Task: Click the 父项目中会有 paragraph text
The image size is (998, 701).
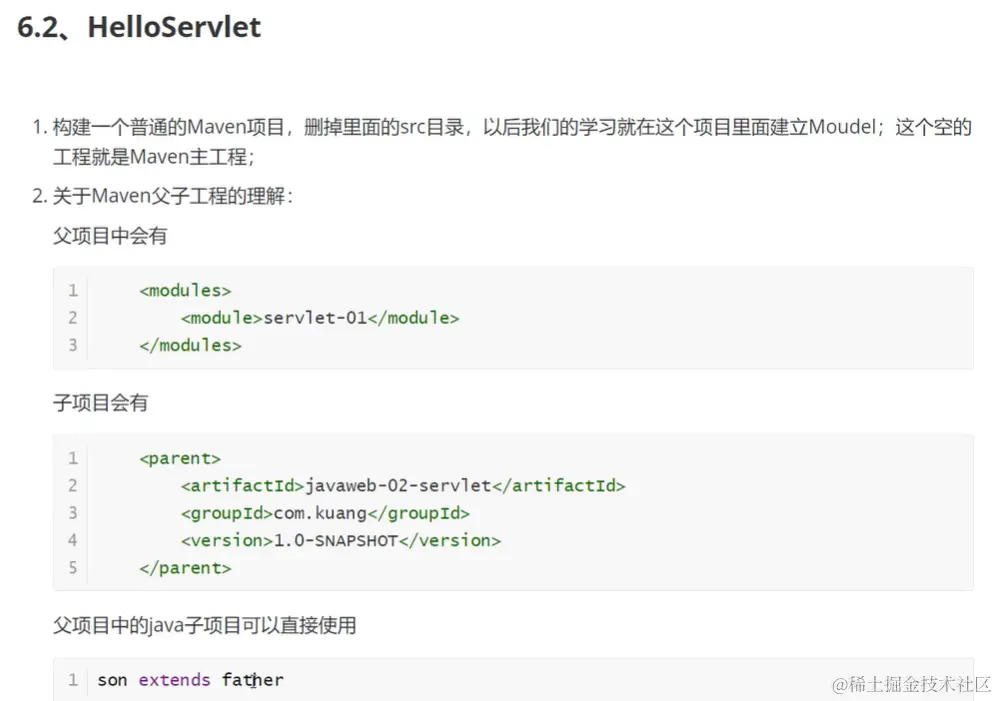Action: 110,236
